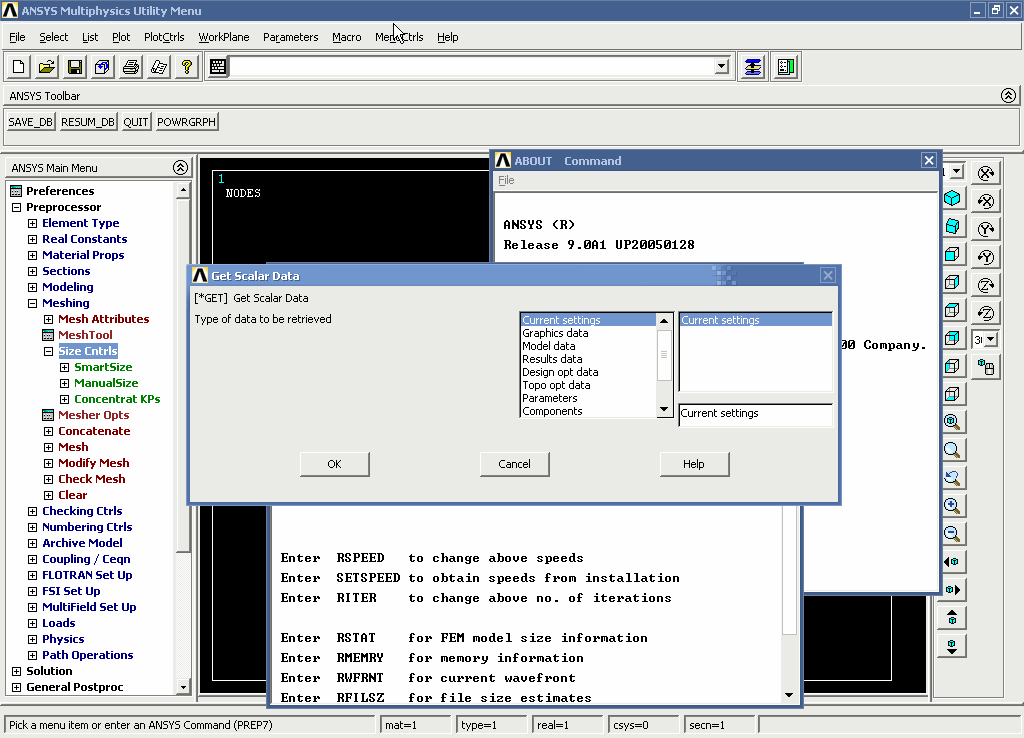The height and width of the screenshot is (738, 1024).
Task: Open the Pan-Zoom-Rotate toolbar icon
Action: pos(103,67)
